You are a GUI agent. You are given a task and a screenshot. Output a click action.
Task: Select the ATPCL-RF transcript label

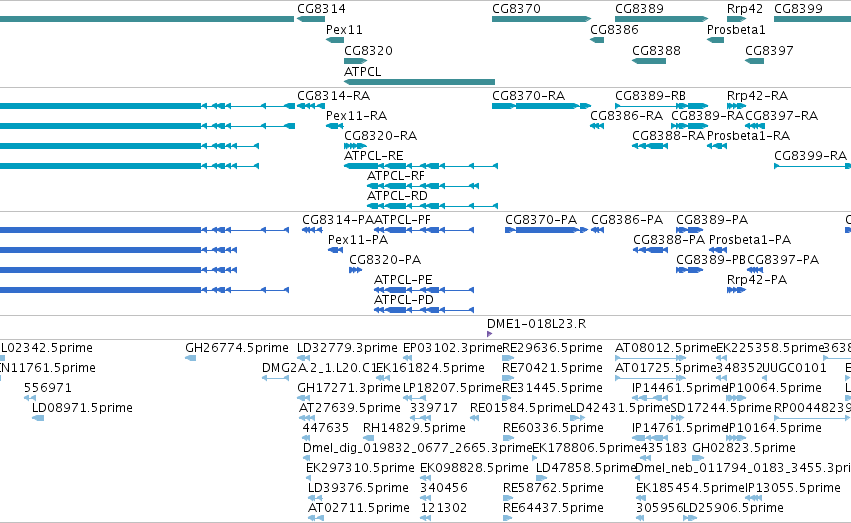click(x=396, y=176)
